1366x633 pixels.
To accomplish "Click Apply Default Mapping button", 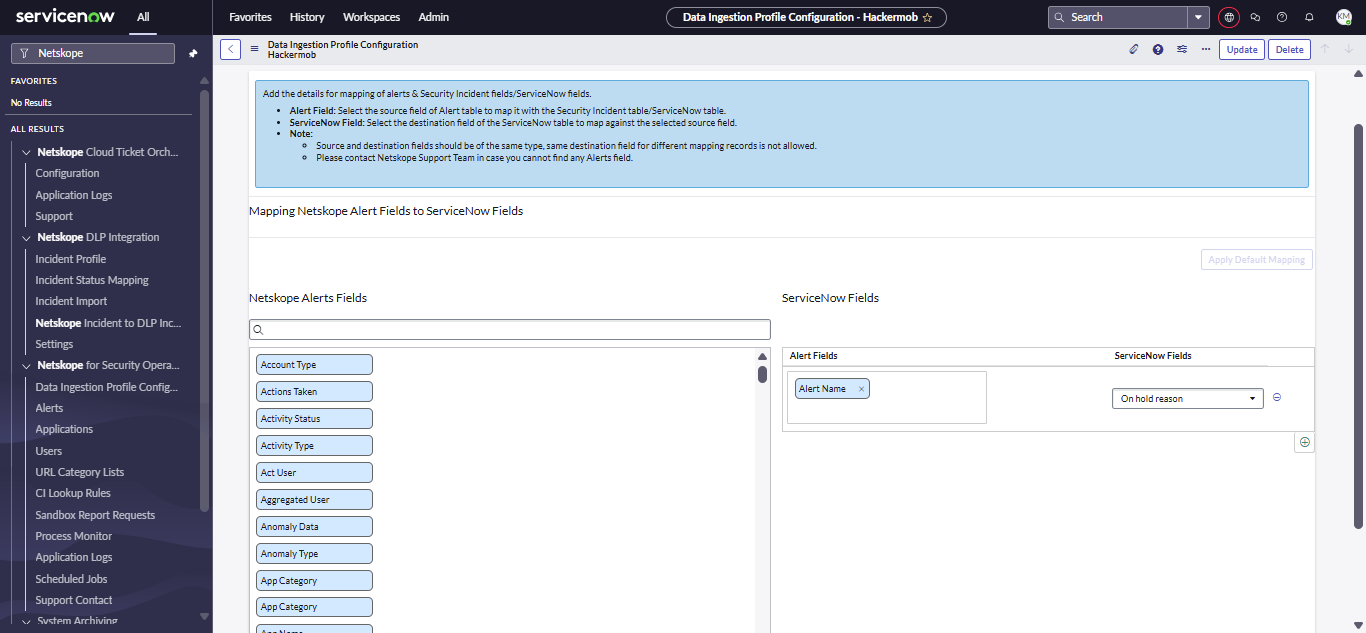I will click(1257, 259).
